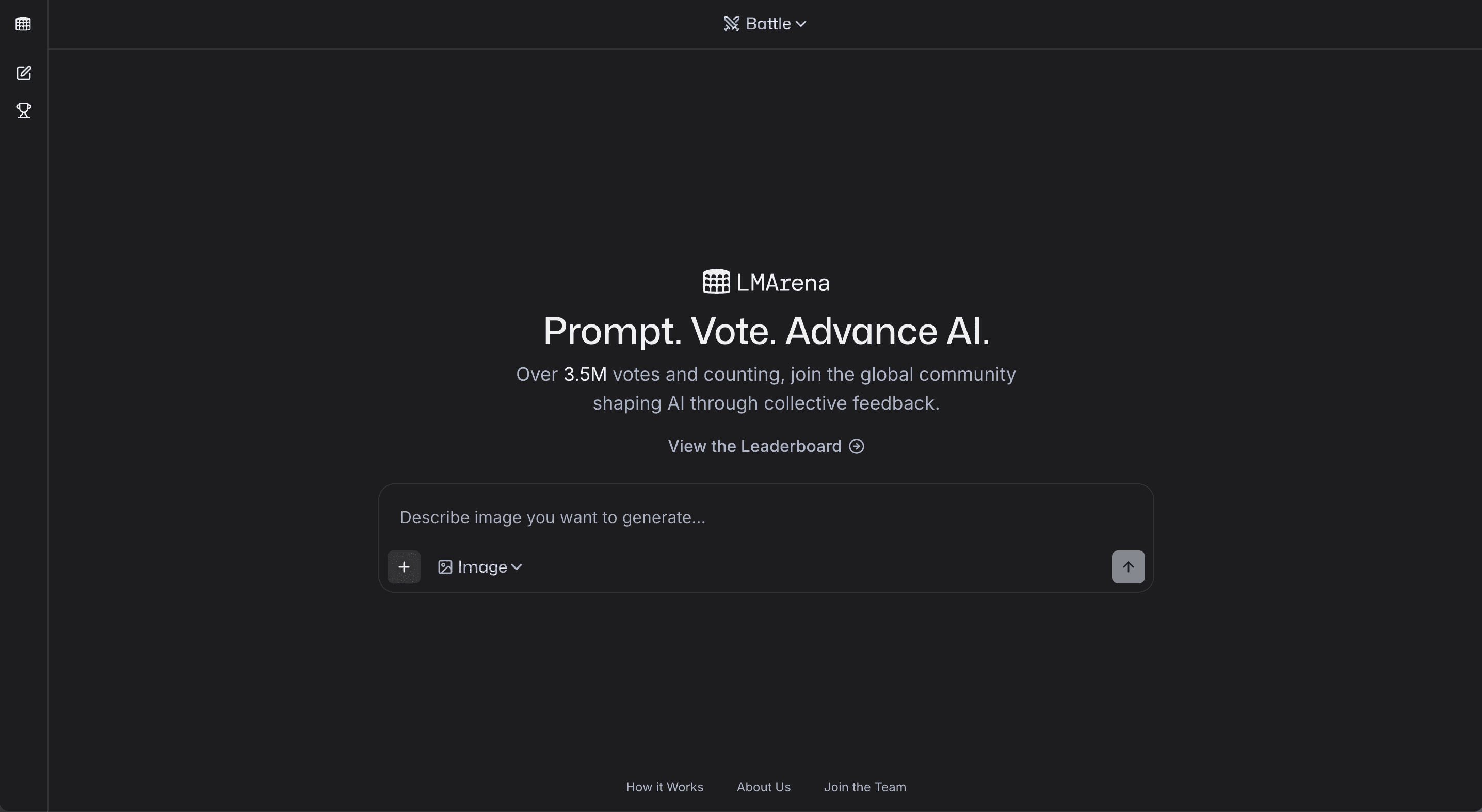
Task: Click the circular arrow icon beside View the Leaderboard
Action: tap(856, 446)
